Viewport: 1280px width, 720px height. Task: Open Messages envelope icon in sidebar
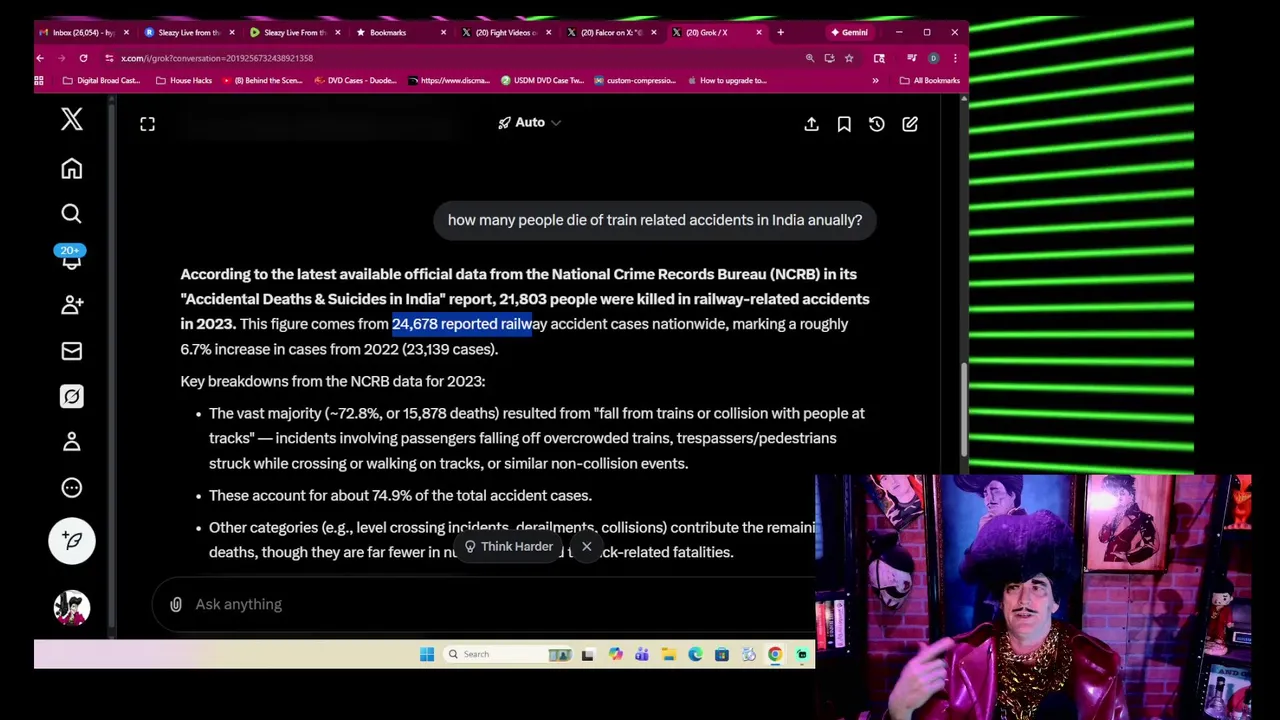(71, 351)
